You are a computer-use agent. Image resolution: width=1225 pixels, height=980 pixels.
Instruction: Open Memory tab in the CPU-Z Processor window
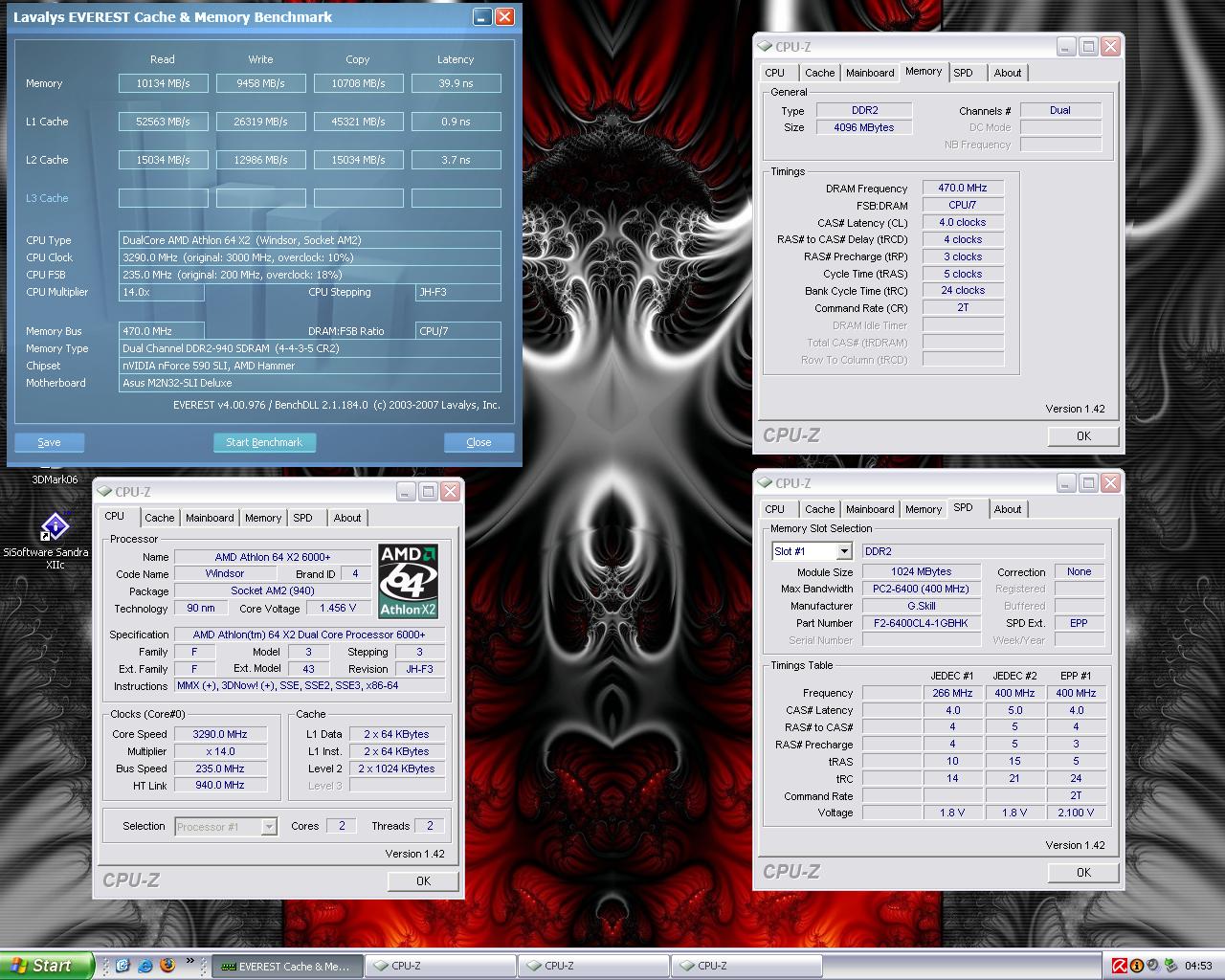coord(263,518)
